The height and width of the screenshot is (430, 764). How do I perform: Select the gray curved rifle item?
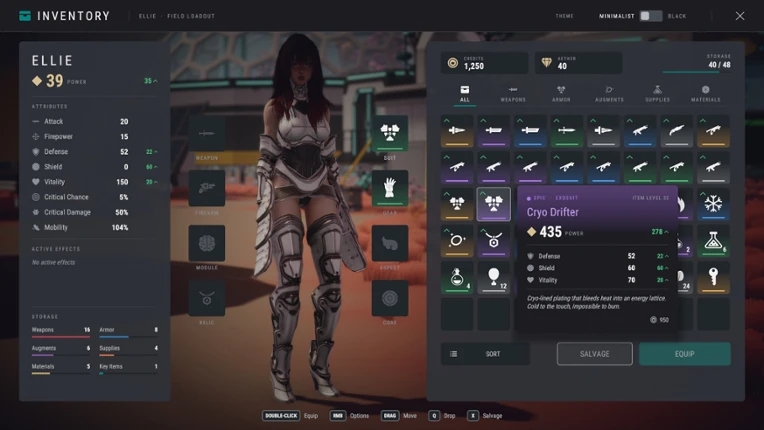pyautogui.click(x=676, y=131)
